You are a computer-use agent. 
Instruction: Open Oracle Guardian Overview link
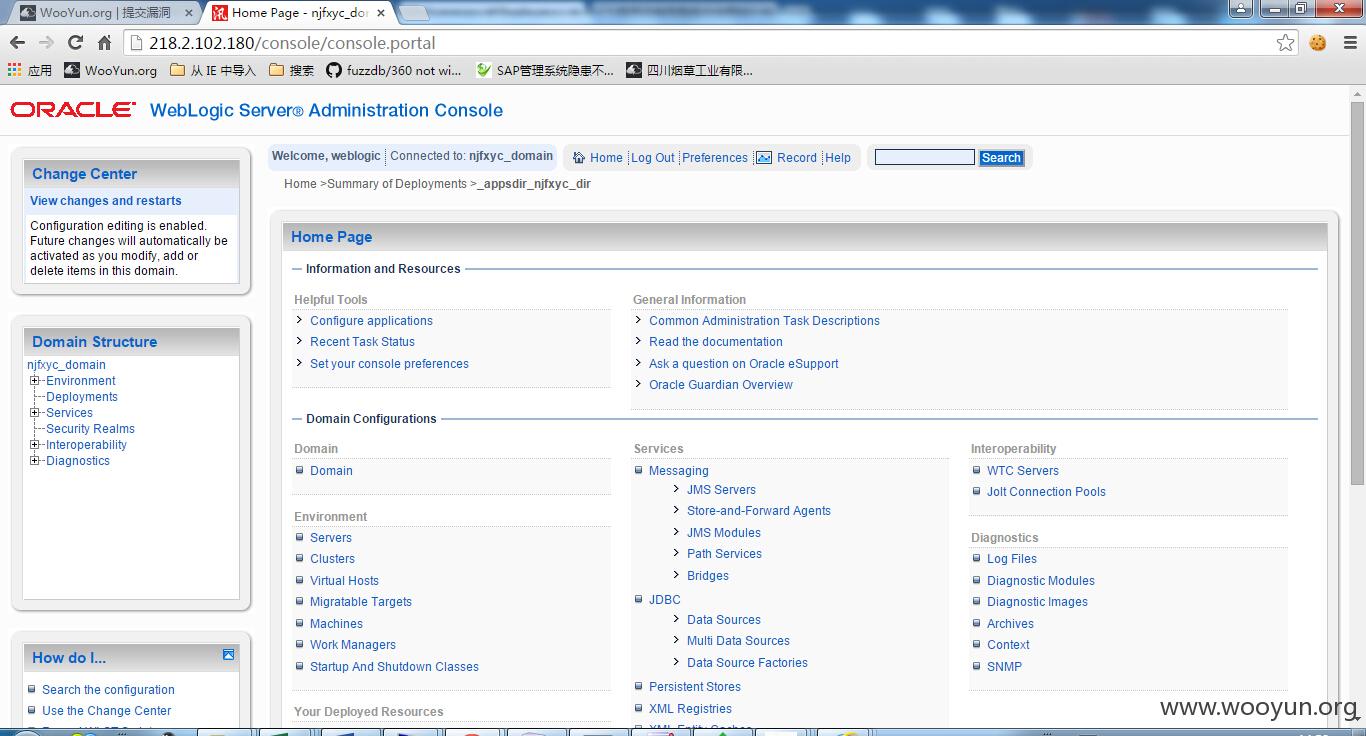point(721,385)
